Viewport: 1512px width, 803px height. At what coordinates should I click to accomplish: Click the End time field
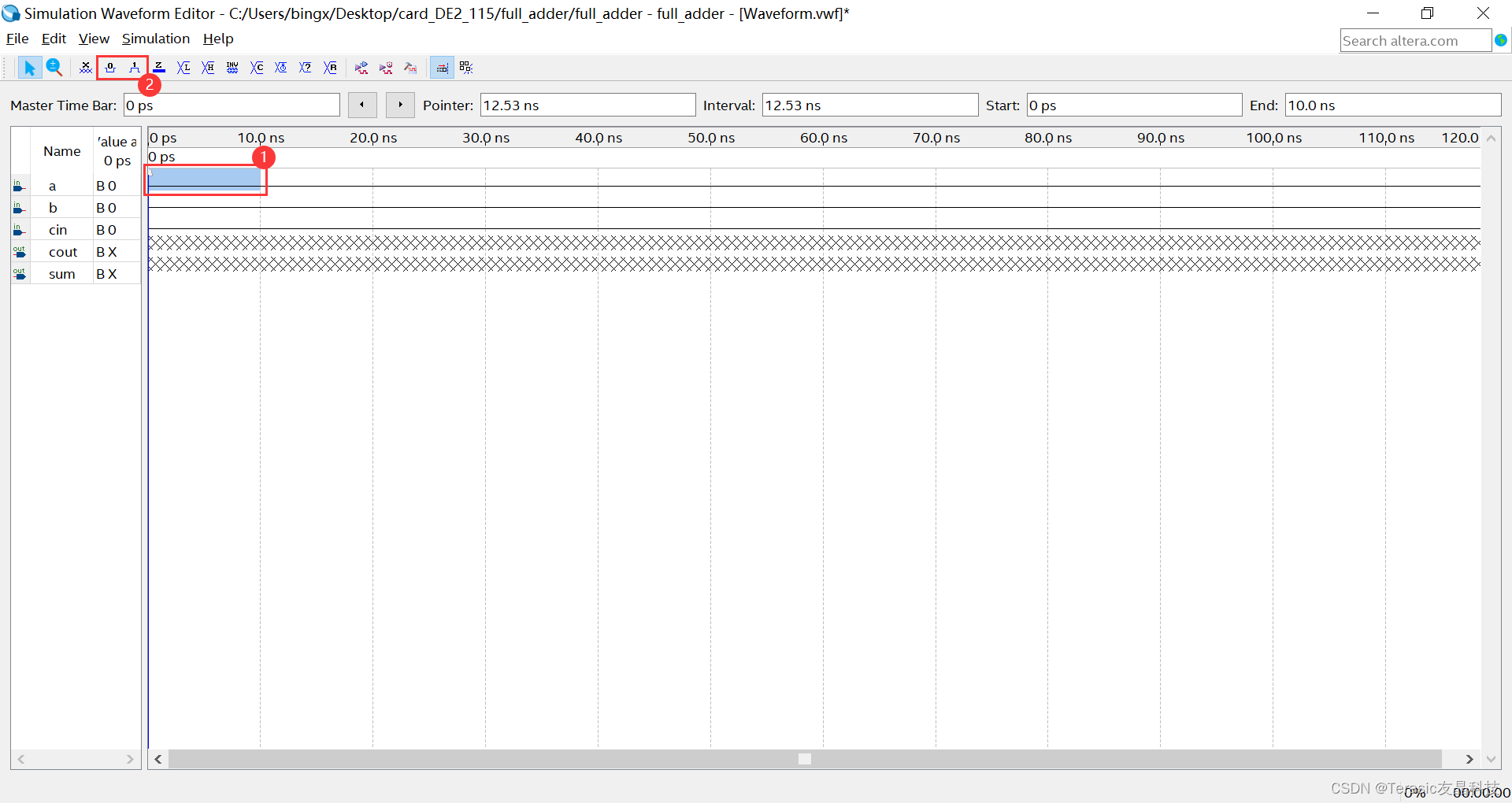pos(1393,105)
